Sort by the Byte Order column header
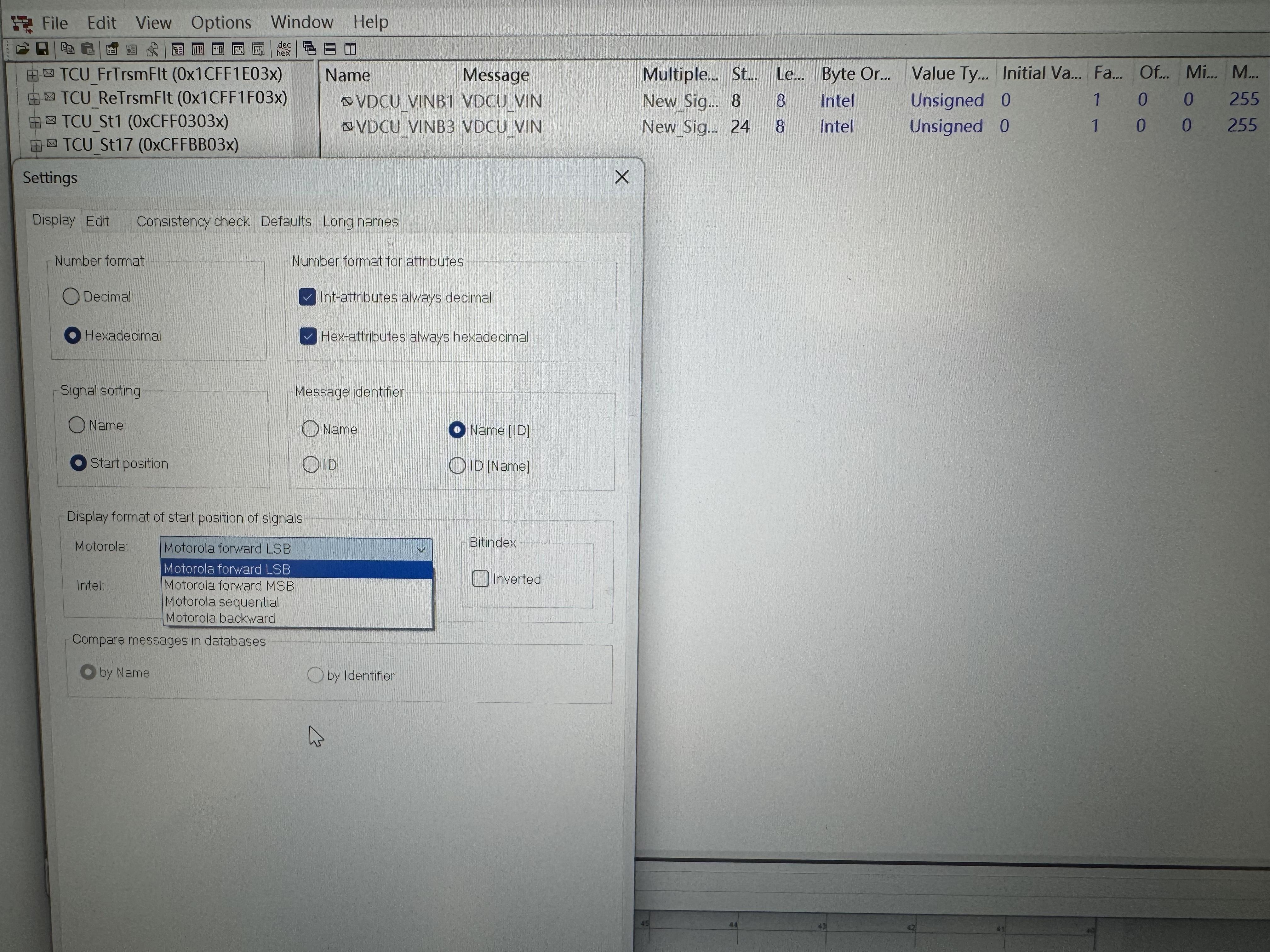Viewport: 1270px width, 952px height. pos(855,74)
